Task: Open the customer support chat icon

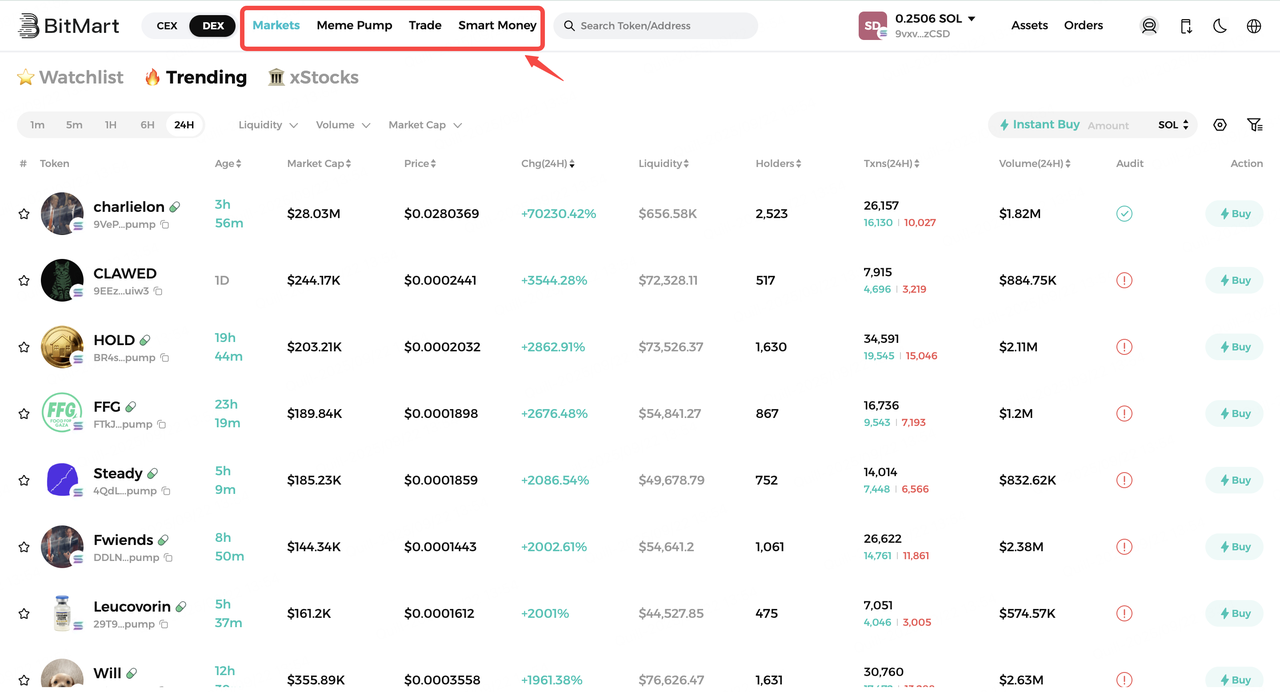Action: [1149, 25]
